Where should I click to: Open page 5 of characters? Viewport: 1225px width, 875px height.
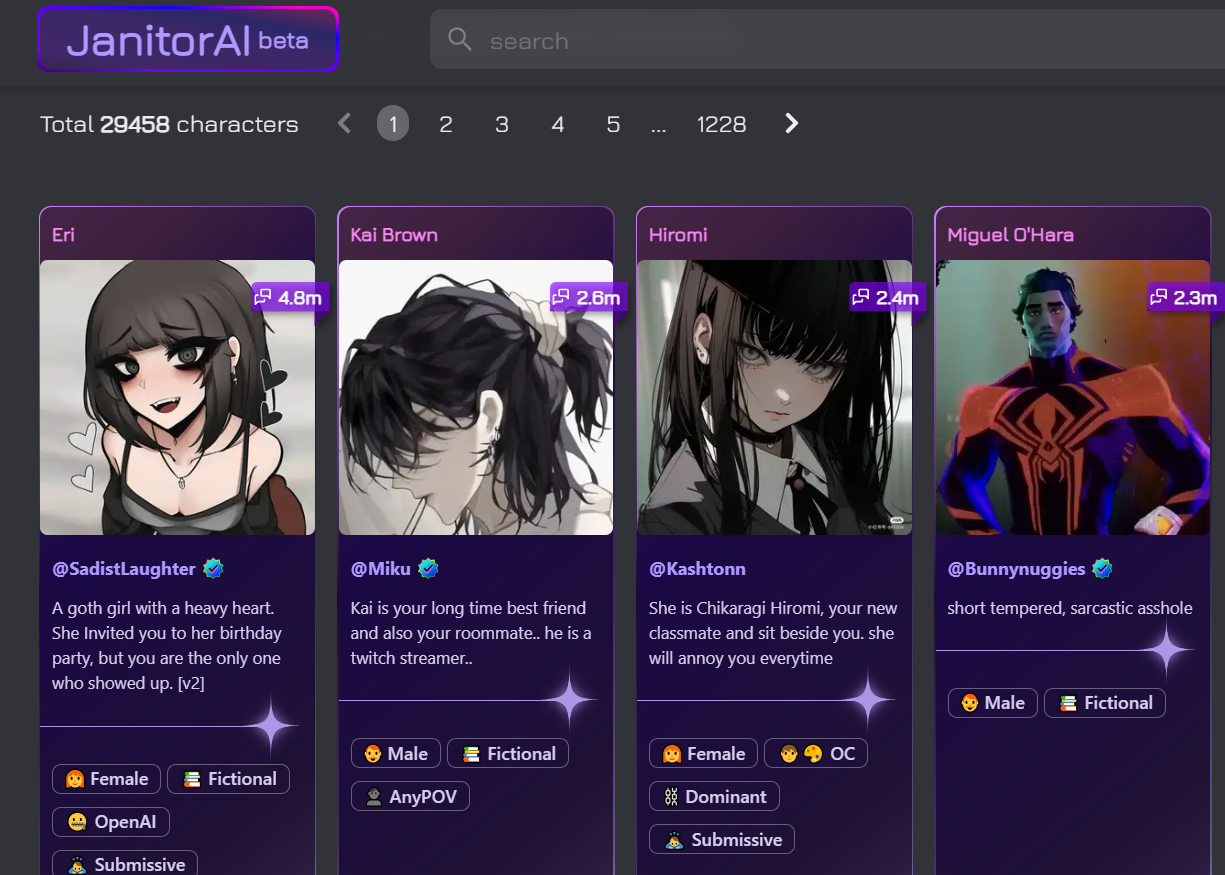(x=613, y=124)
